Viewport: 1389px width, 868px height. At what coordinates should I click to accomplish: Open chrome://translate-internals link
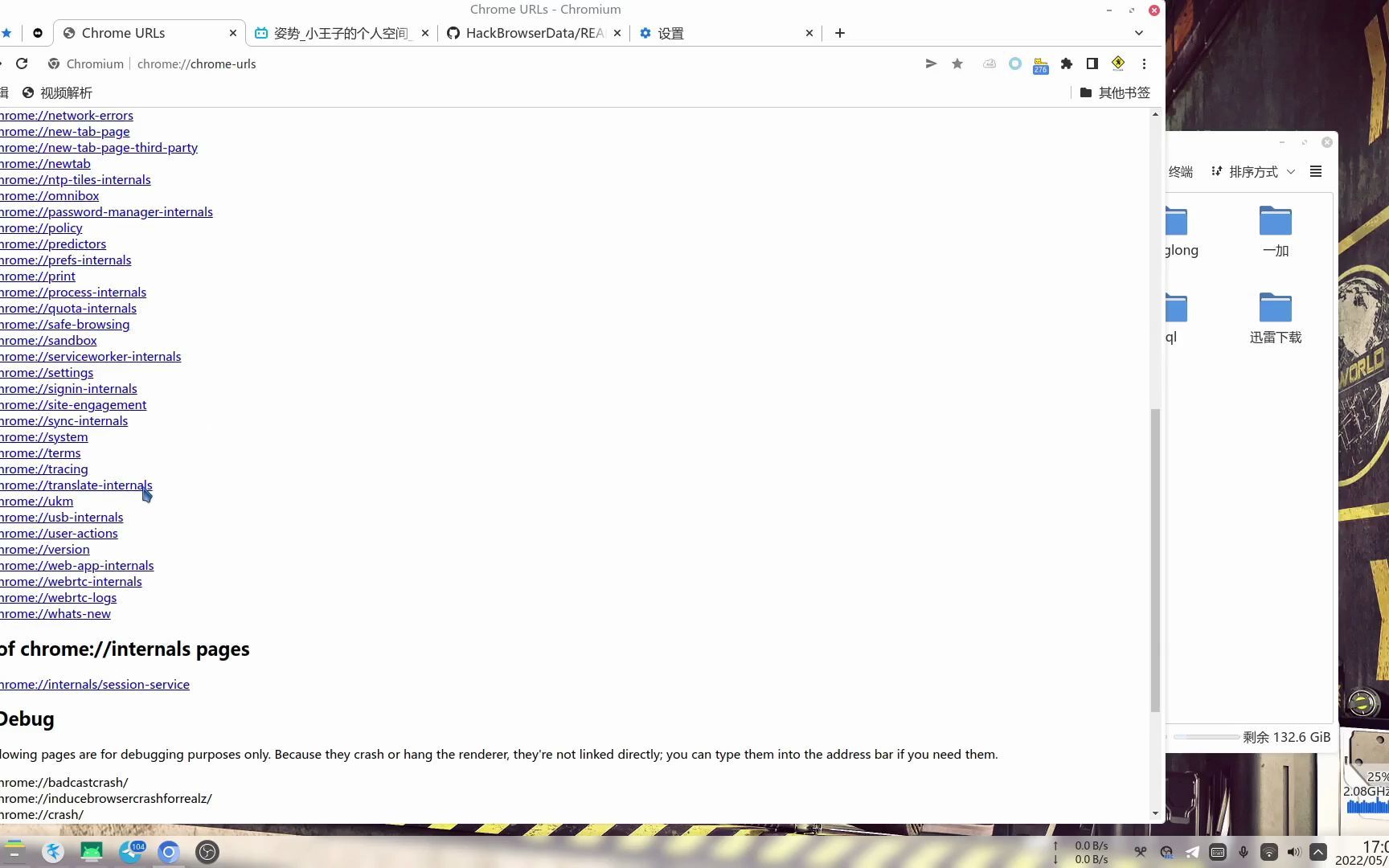pyautogui.click(x=76, y=485)
